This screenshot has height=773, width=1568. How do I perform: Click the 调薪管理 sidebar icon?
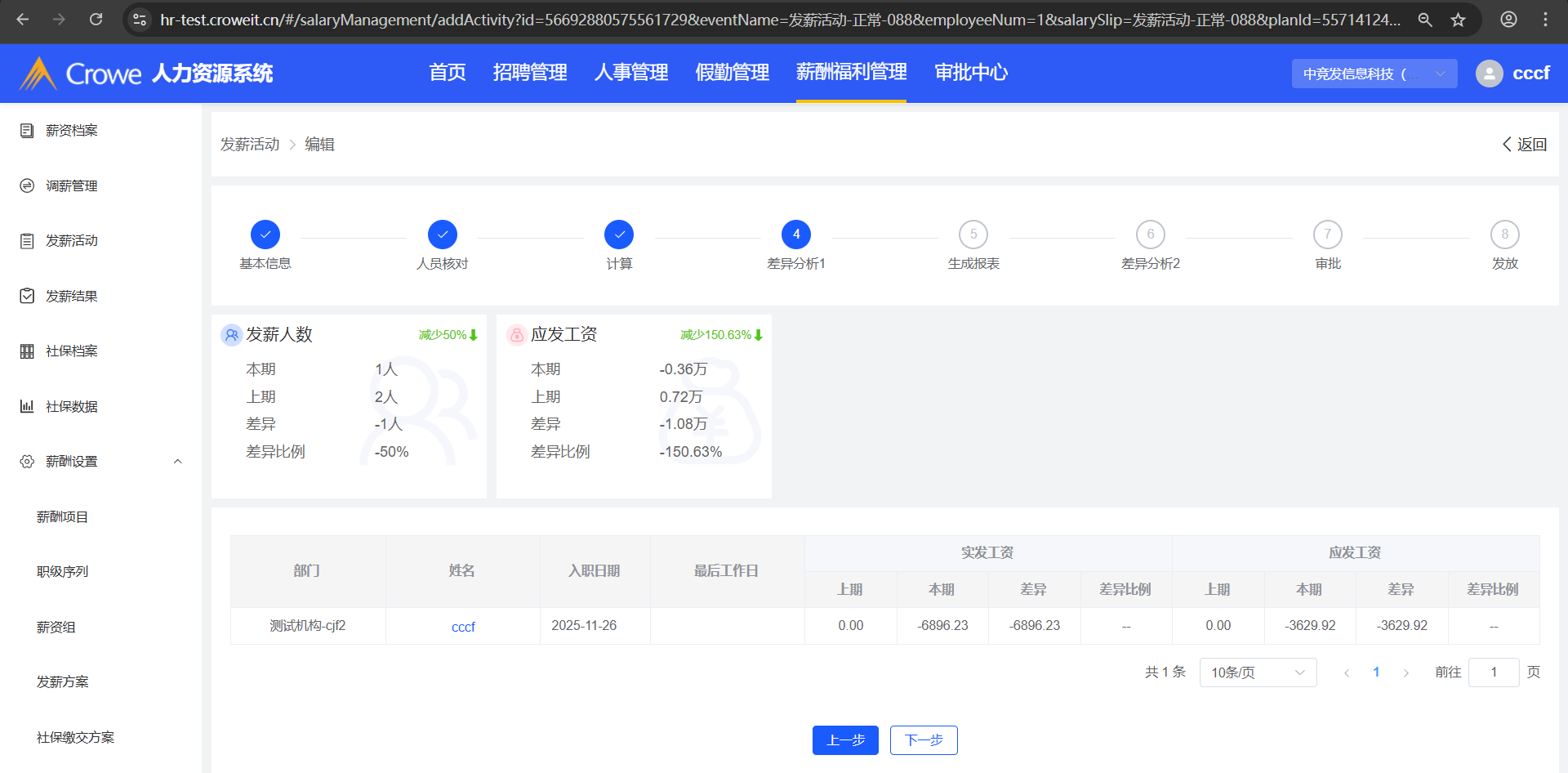(x=27, y=185)
